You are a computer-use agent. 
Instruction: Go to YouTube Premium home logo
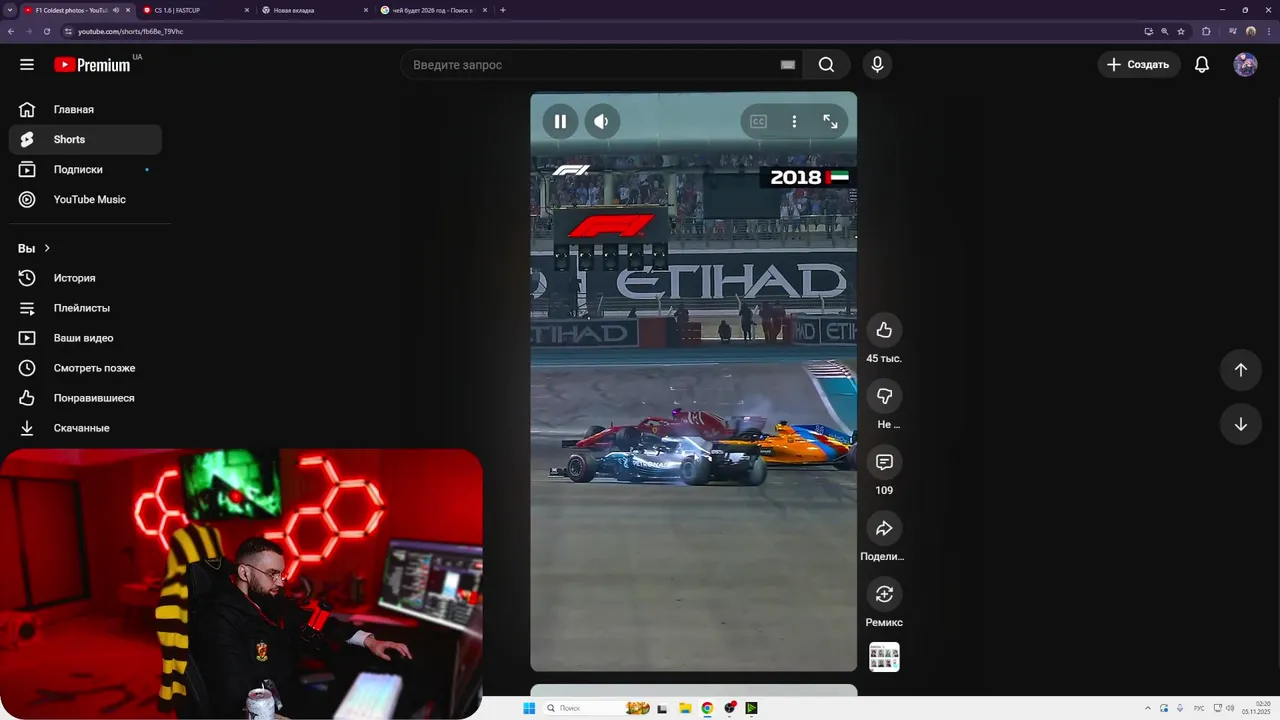tap(92, 65)
